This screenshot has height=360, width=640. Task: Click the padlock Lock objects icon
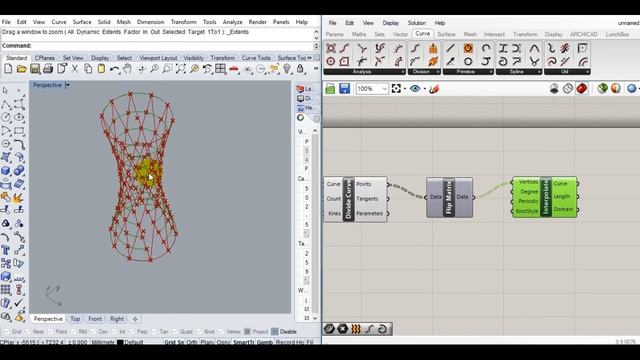pos(300,69)
